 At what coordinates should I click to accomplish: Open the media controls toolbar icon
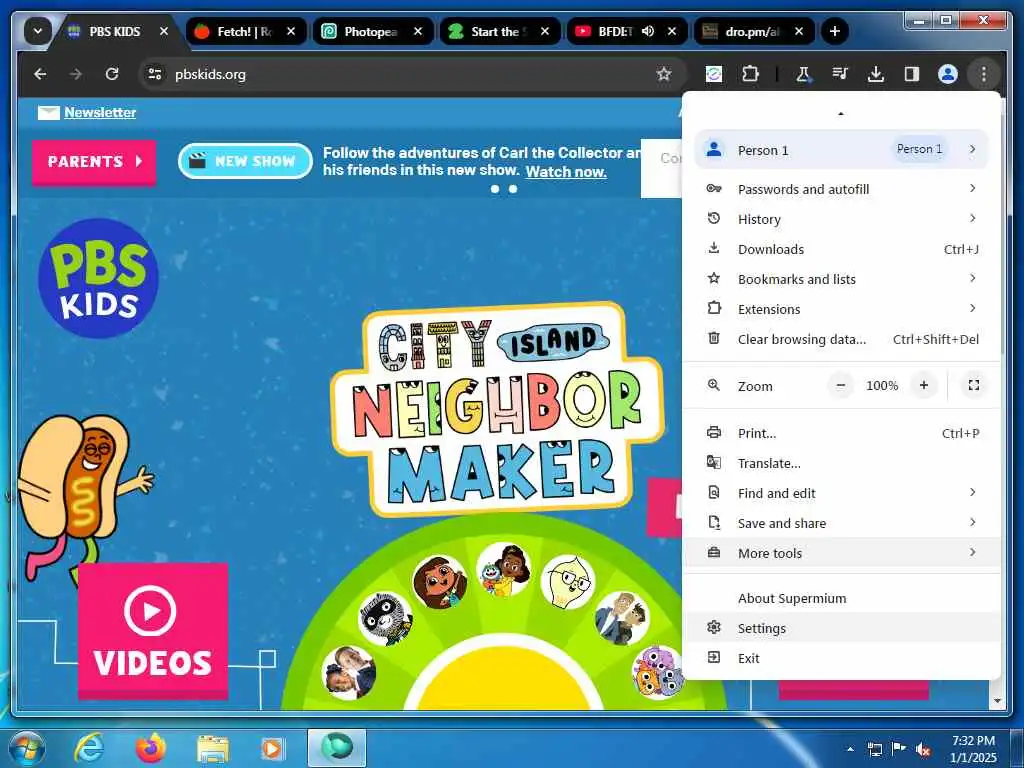point(840,74)
